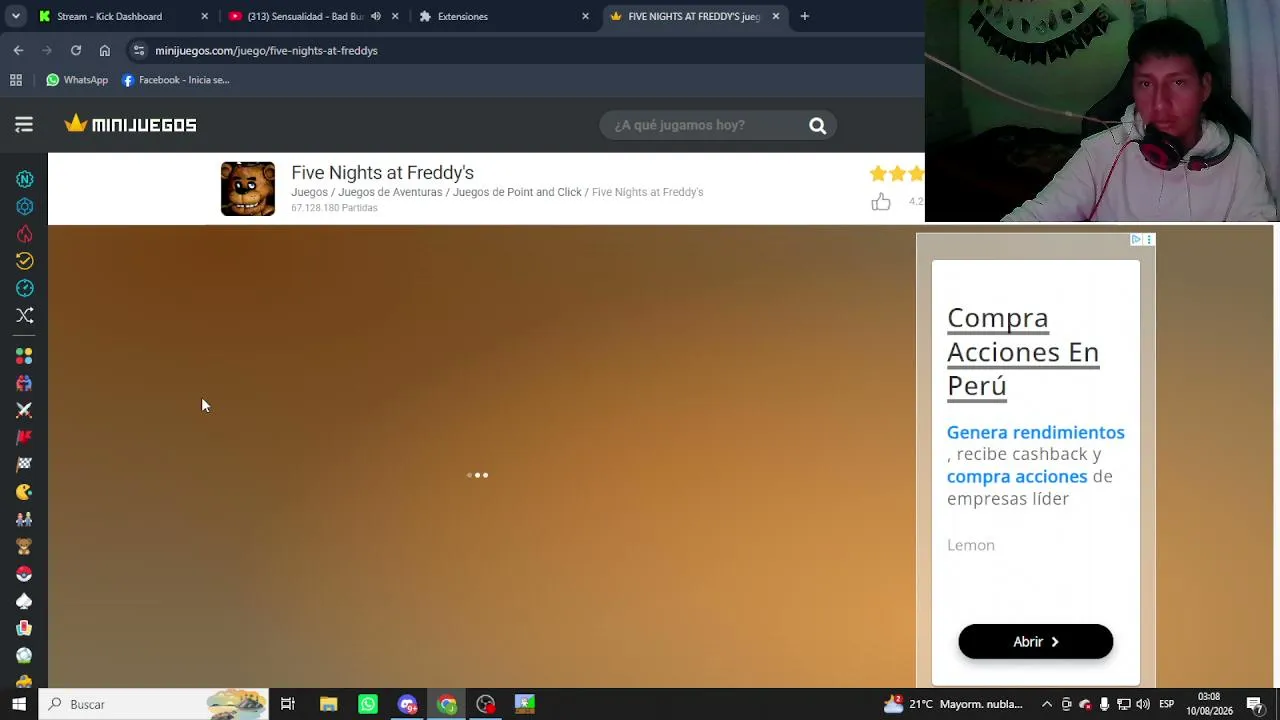Open the soccer ball category icon
This screenshot has height=720, width=1280.
tap(24, 656)
